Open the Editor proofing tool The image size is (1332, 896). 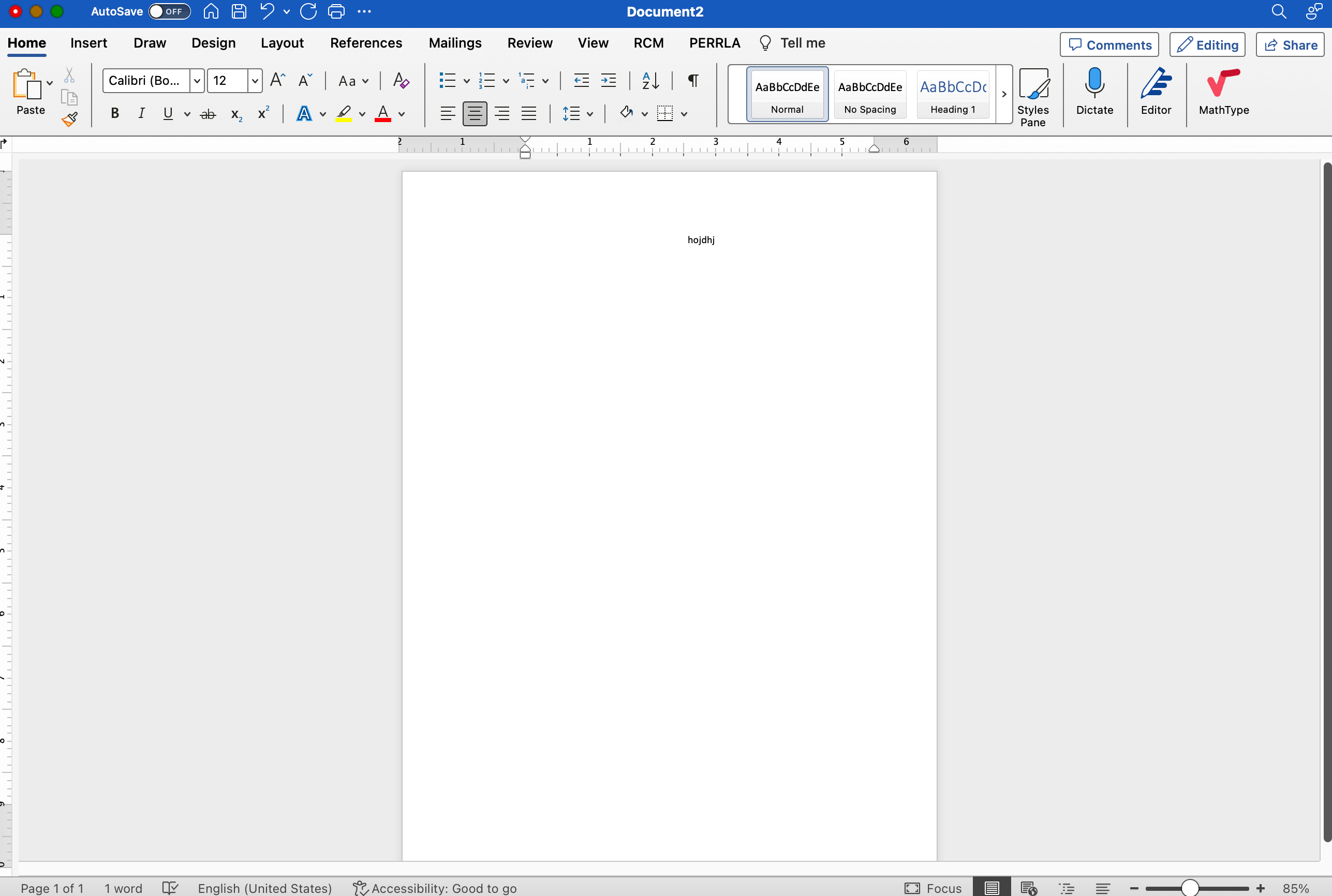click(x=1156, y=92)
